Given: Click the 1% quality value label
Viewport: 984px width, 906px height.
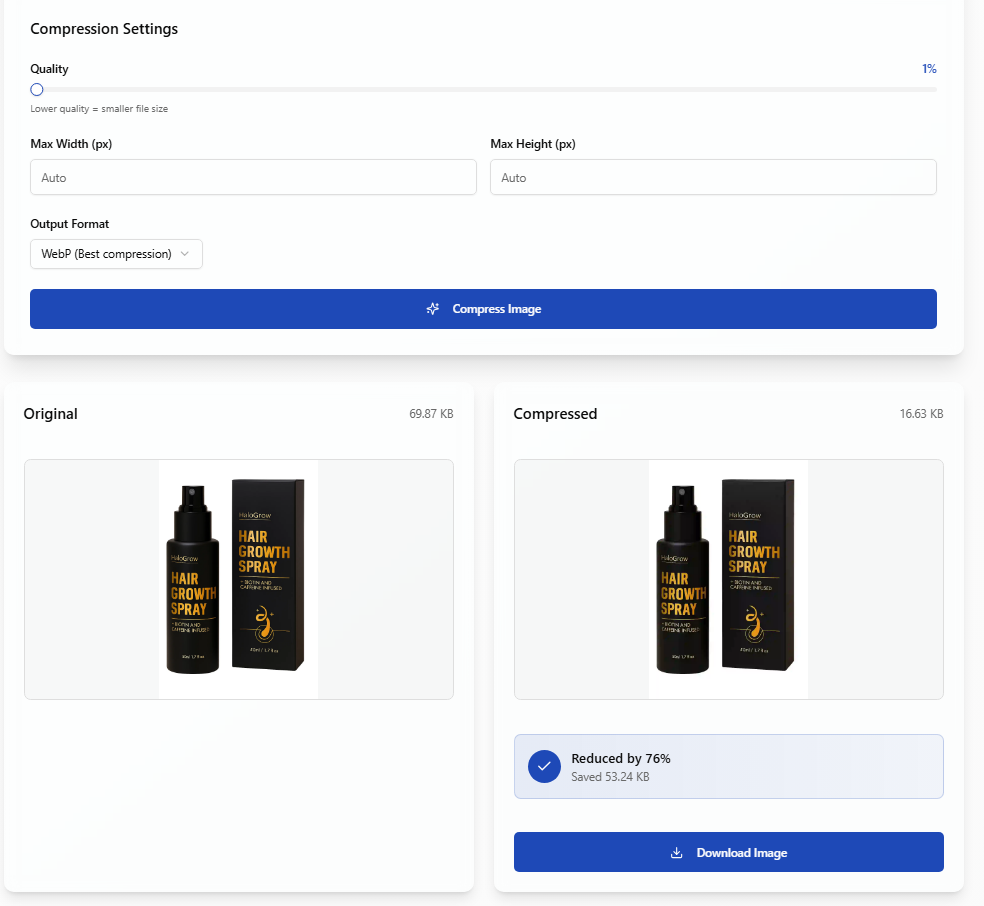Looking at the screenshot, I should pos(929,68).
